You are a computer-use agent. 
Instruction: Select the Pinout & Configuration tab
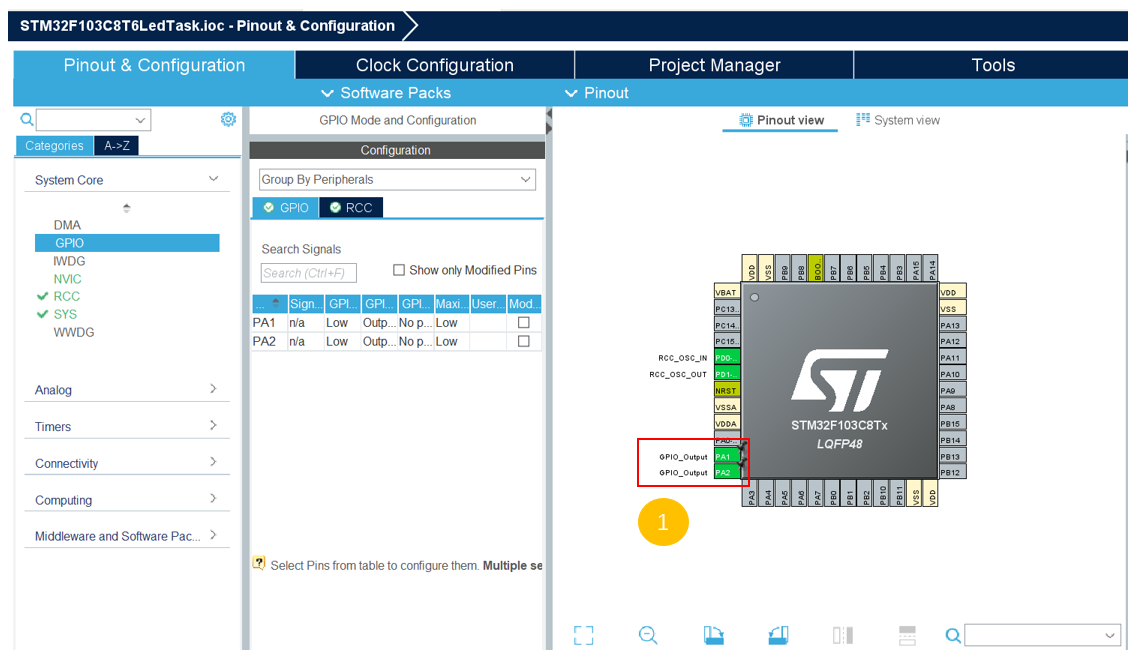154,65
